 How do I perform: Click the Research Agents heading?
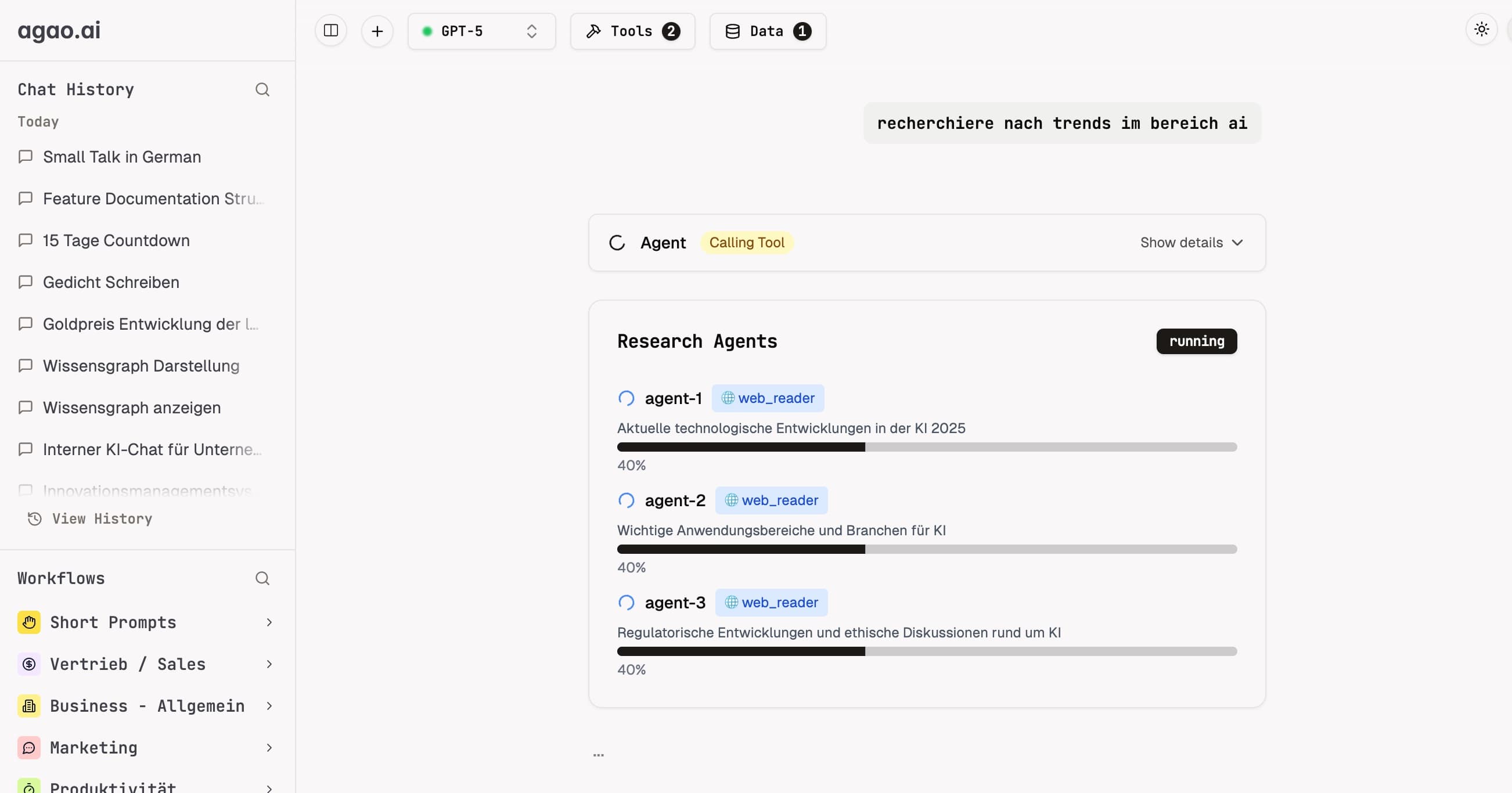point(697,341)
